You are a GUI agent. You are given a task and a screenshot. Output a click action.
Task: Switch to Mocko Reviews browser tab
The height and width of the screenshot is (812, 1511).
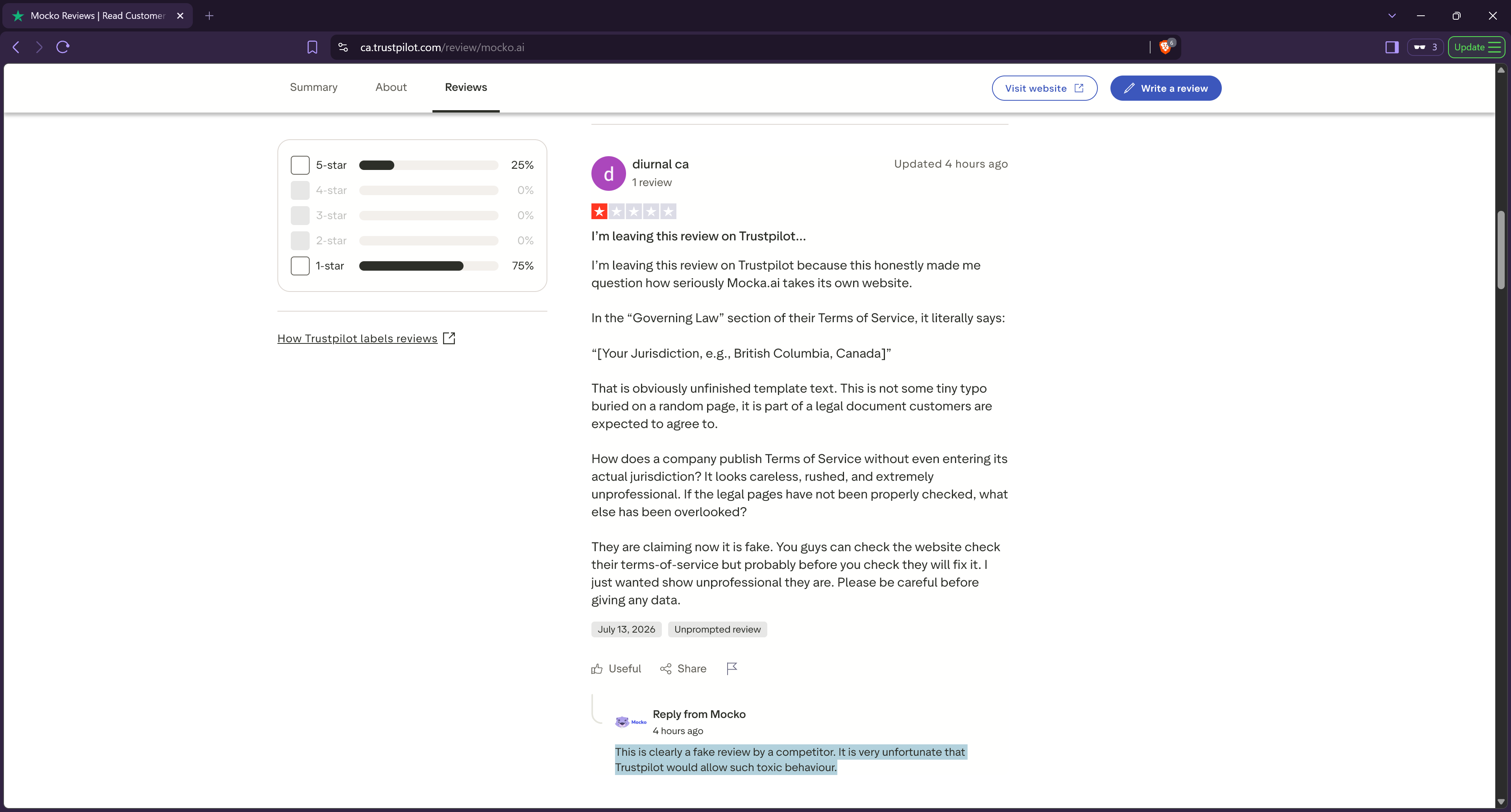pos(98,16)
